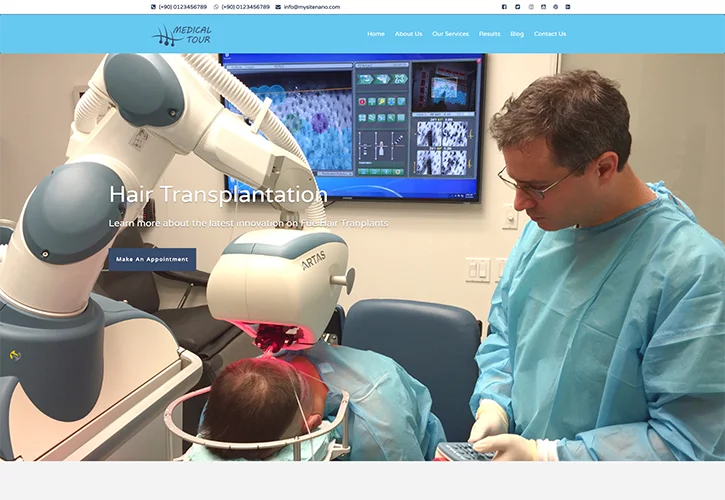Screen dimensions: 725x500
Task: Open the Facebook social icon
Action: pyautogui.click(x=504, y=7)
